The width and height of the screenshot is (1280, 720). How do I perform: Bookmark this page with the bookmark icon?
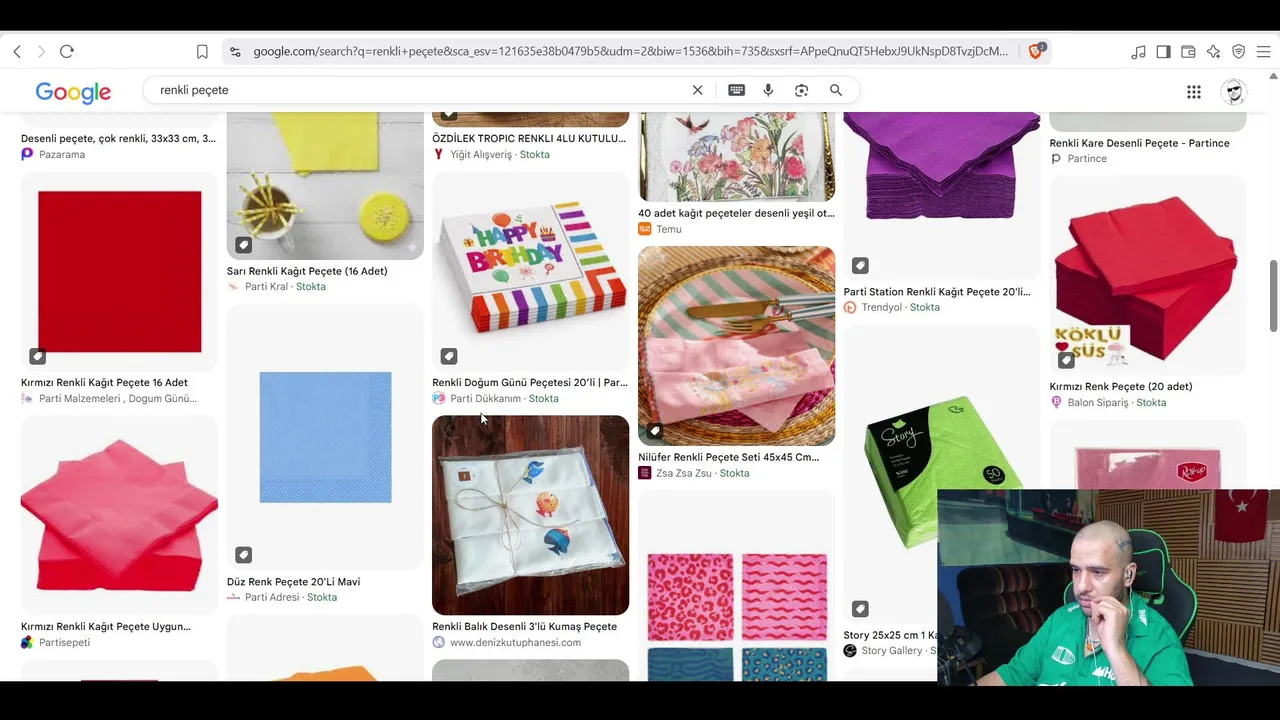pos(202,51)
